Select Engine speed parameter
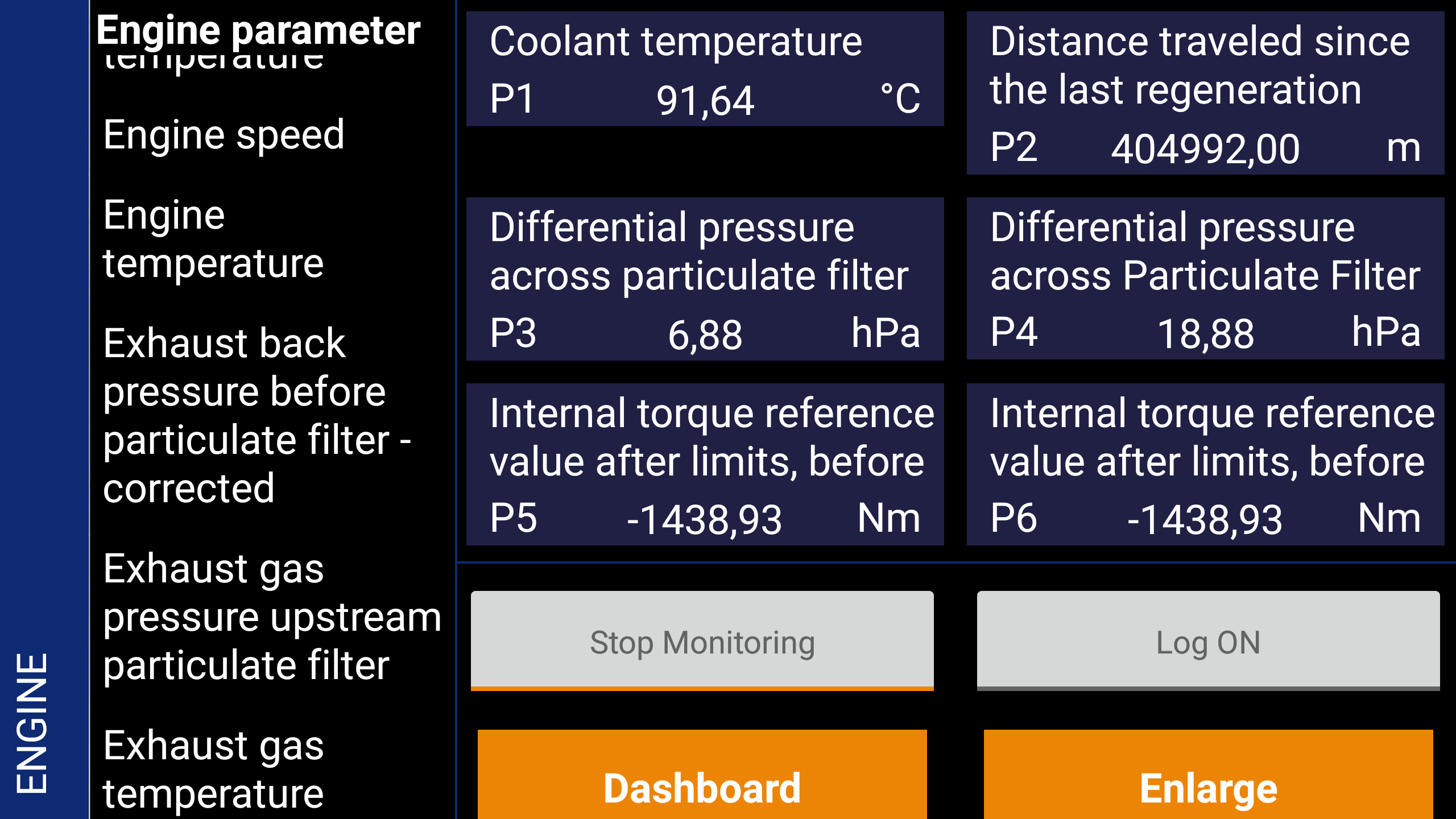The image size is (1456, 819). (224, 135)
